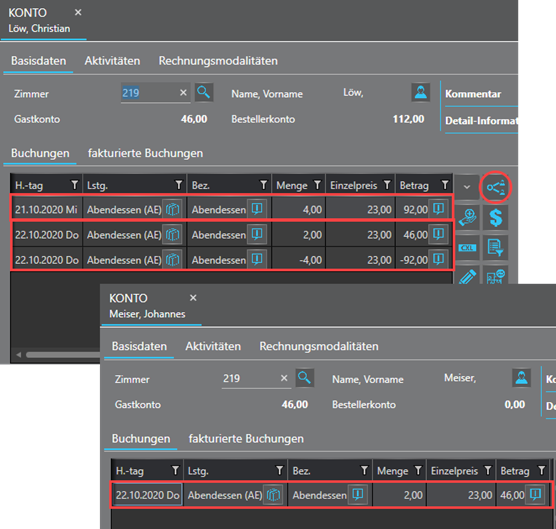Image resolution: width=556 pixels, height=529 pixels.
Task: Click the invoice document filter icon
Action: pyautogui.click(x=495, y=247)
